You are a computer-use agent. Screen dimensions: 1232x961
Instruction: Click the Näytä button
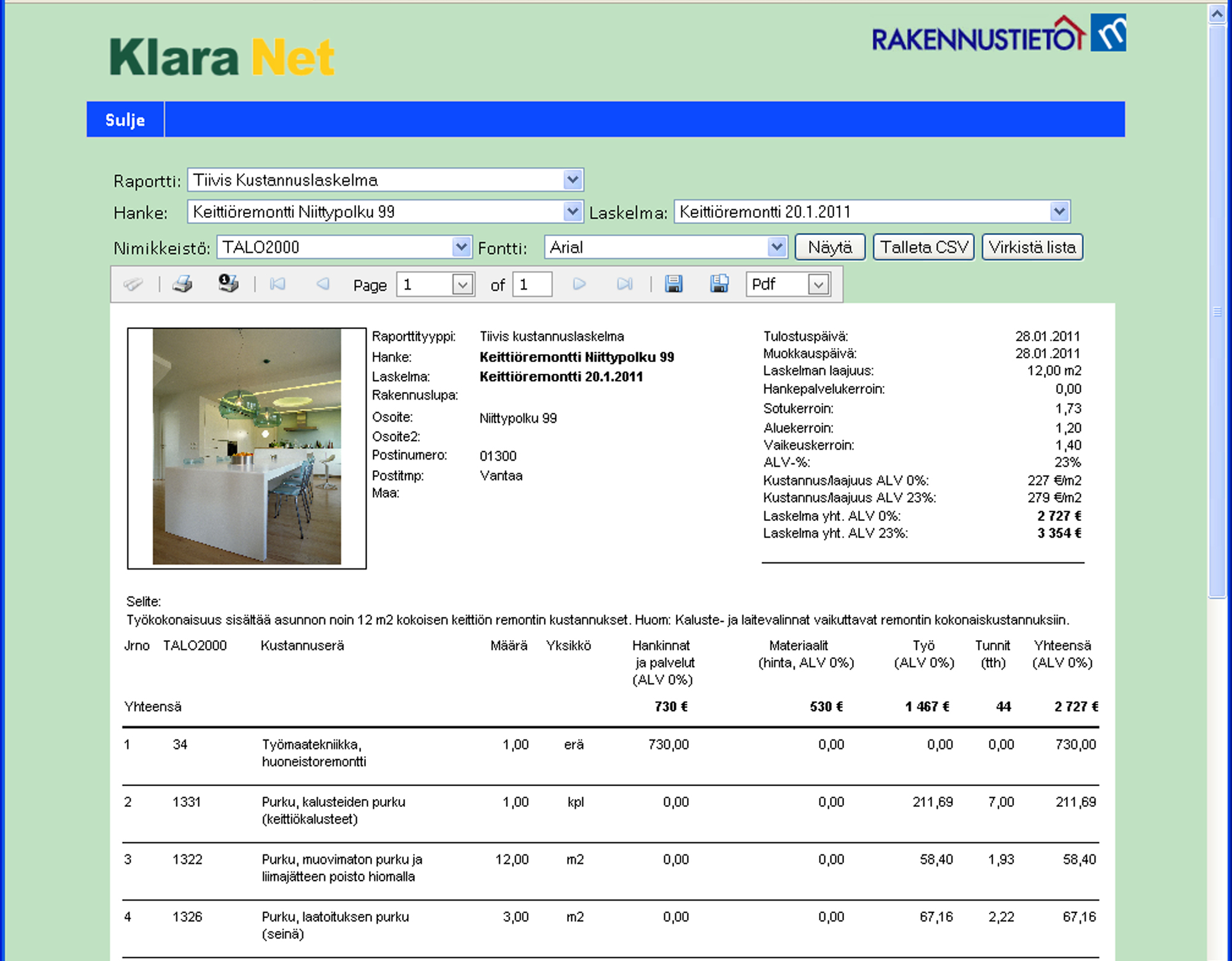830,247
